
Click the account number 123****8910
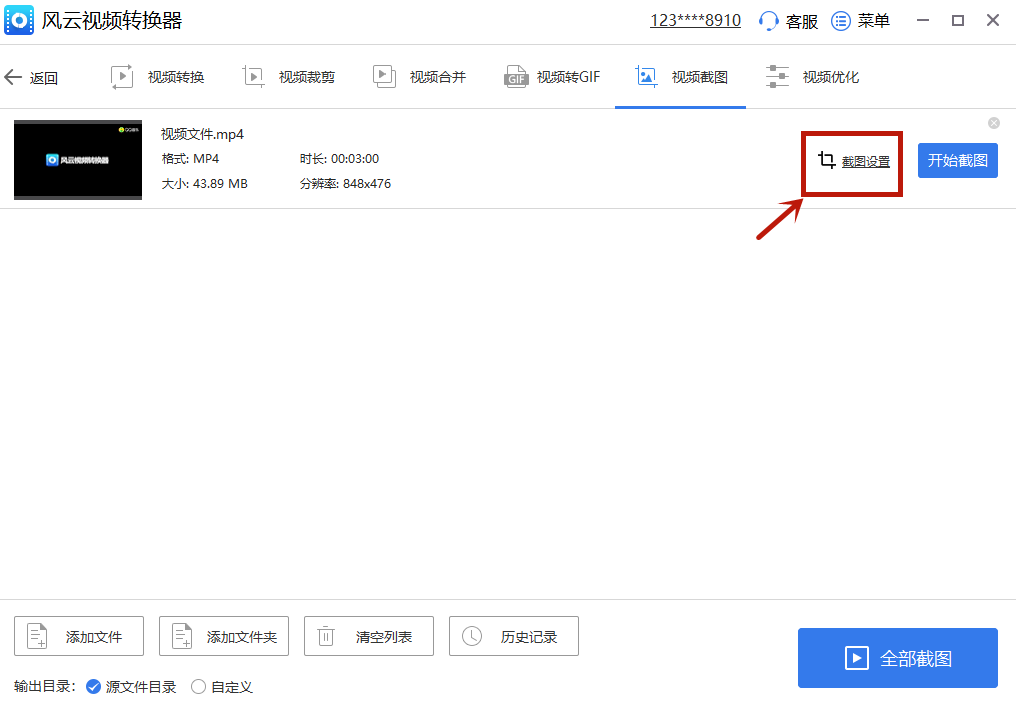click(x=695, y=21)
